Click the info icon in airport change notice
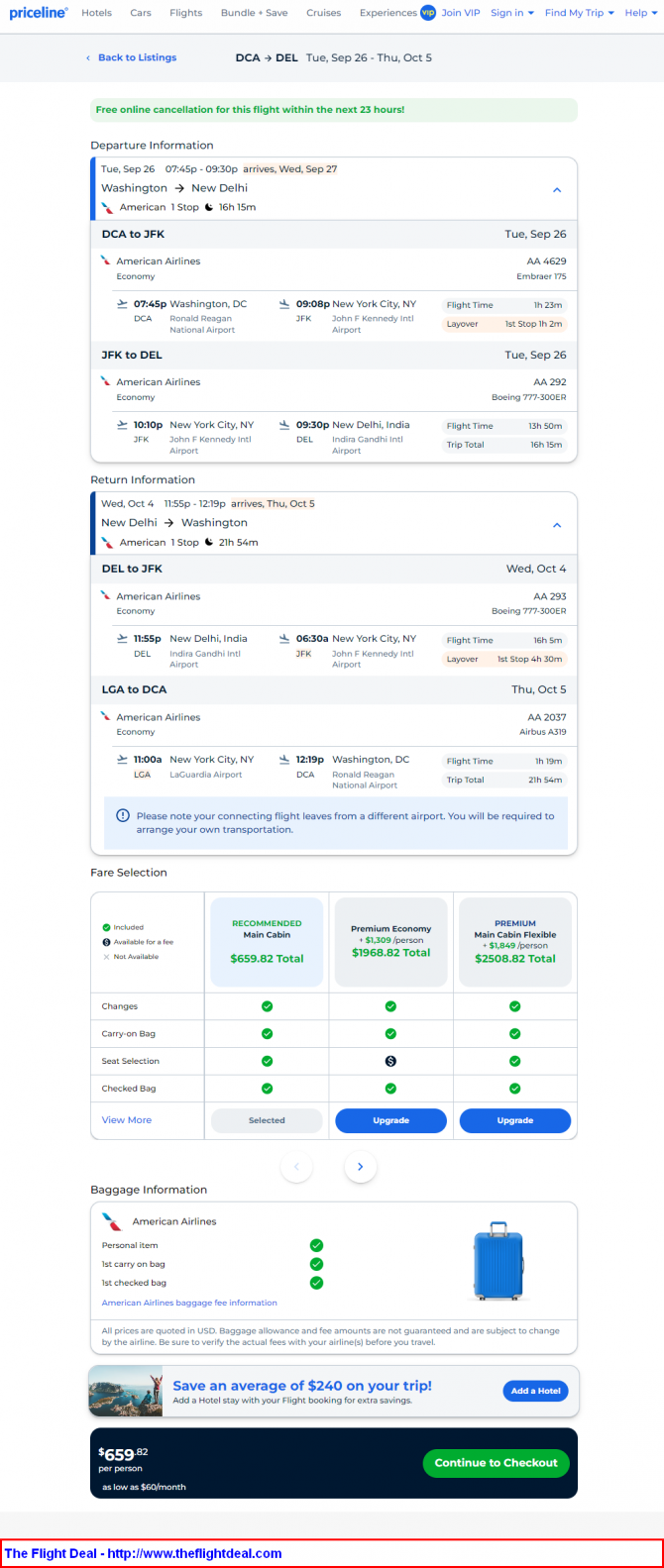The height and width of the screenshot is (1568, 664). click(123, 815)
